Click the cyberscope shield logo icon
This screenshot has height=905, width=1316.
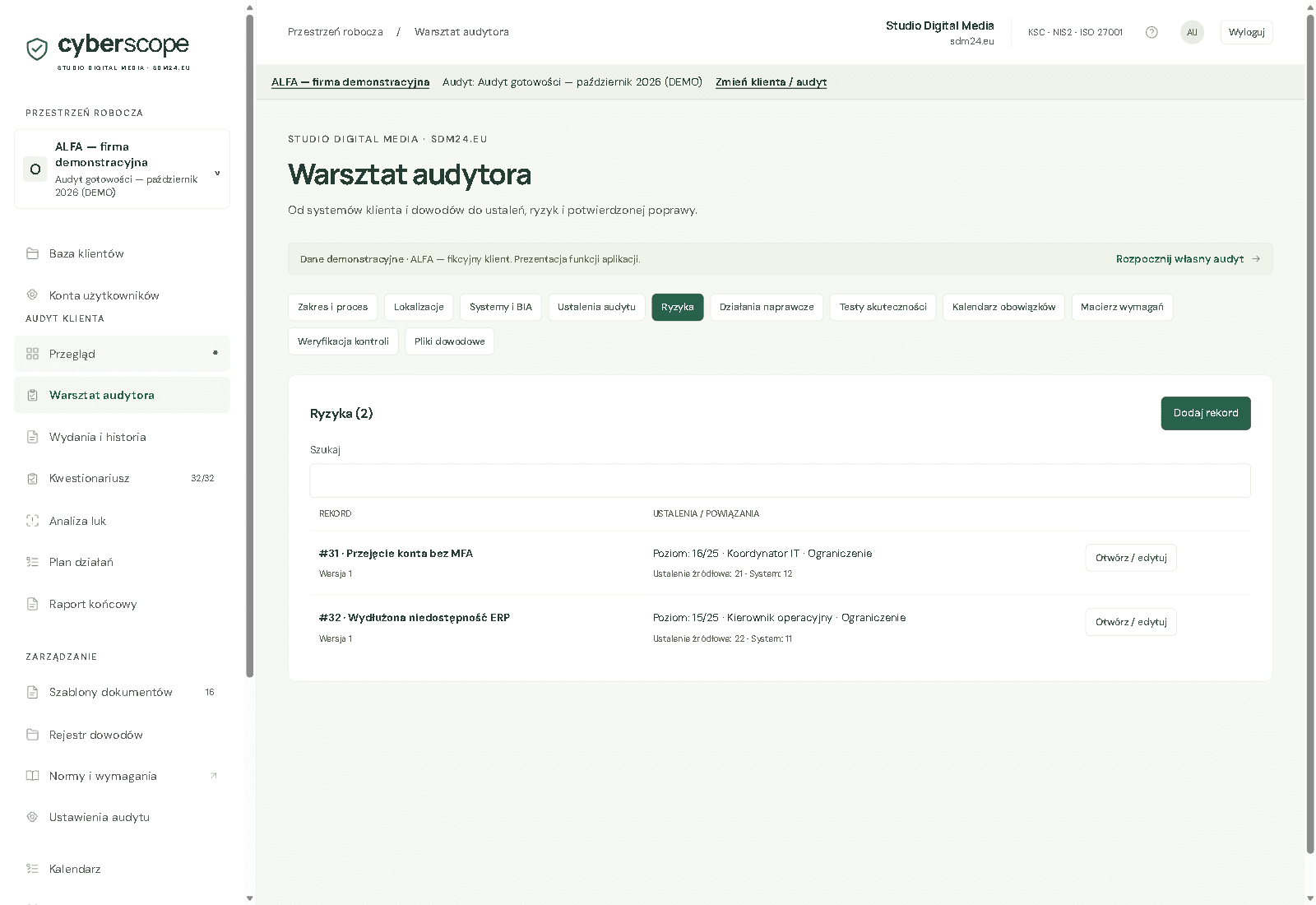click(37, 49)
